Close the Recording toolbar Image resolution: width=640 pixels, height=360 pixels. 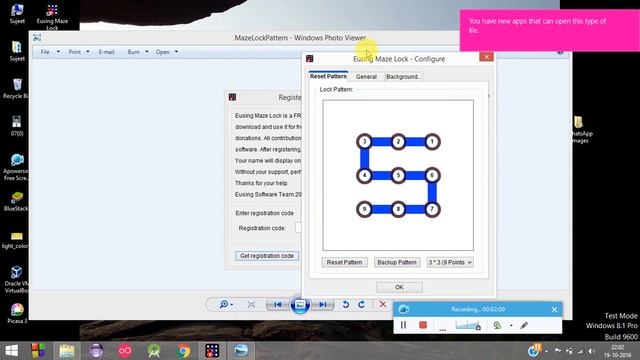pyautogui.click(x=554, y=309)
